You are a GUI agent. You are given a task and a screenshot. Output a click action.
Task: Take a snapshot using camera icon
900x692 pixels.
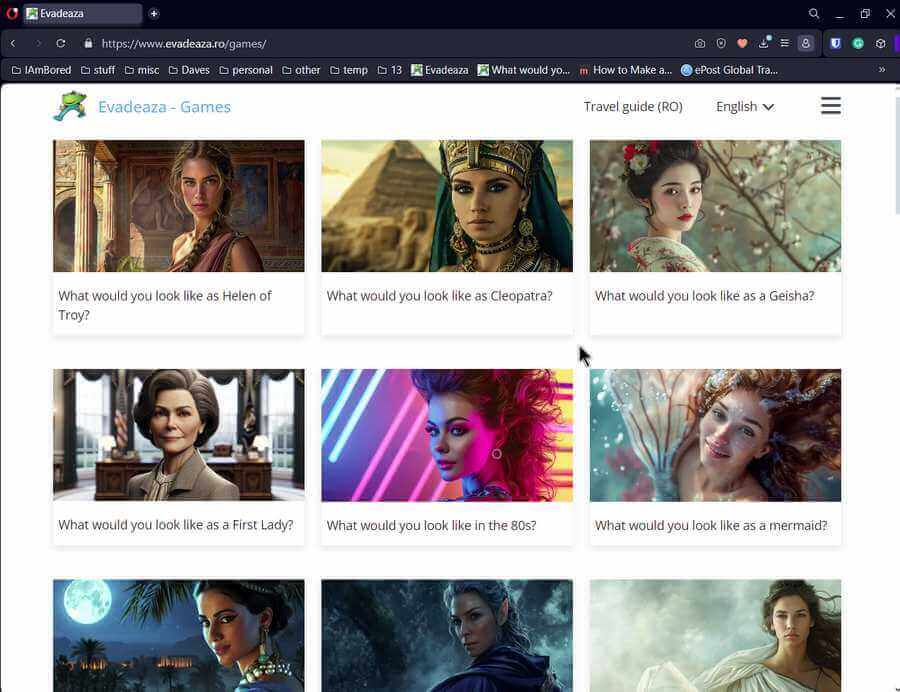pos(700,44)
